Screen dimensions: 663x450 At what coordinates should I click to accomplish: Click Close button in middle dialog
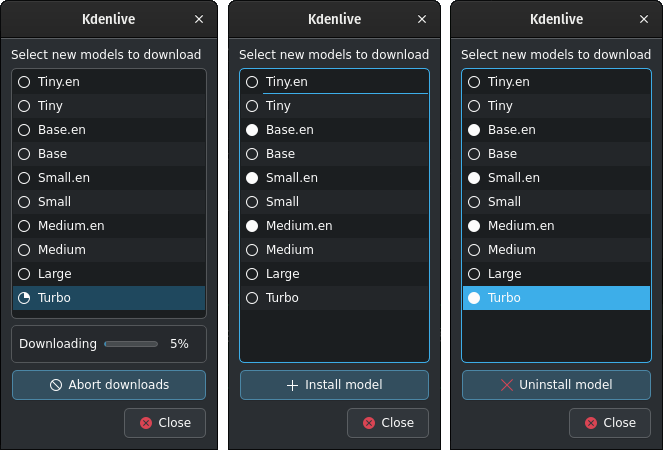388,423
